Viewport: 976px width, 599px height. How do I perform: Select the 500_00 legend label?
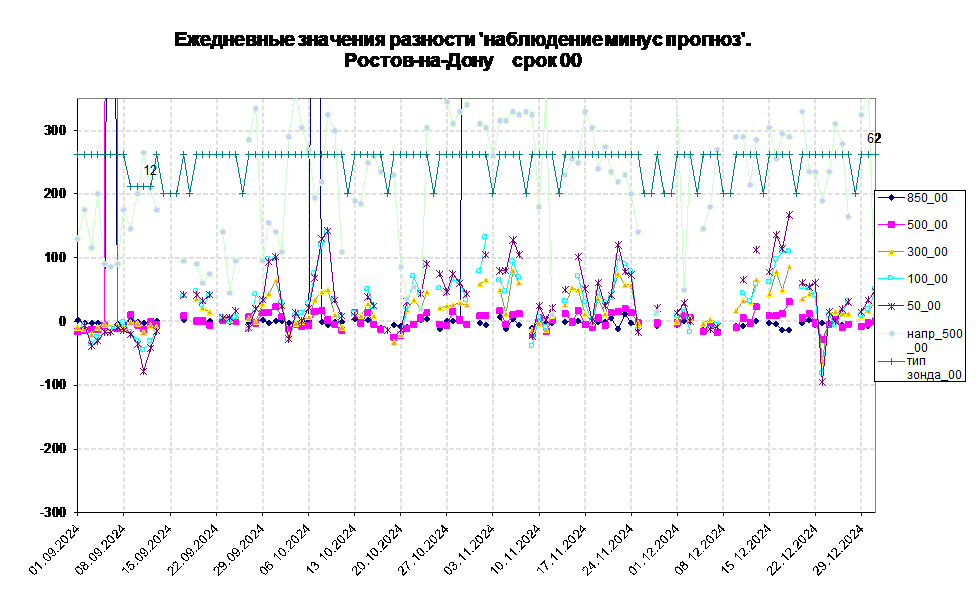tap(927, 225)
